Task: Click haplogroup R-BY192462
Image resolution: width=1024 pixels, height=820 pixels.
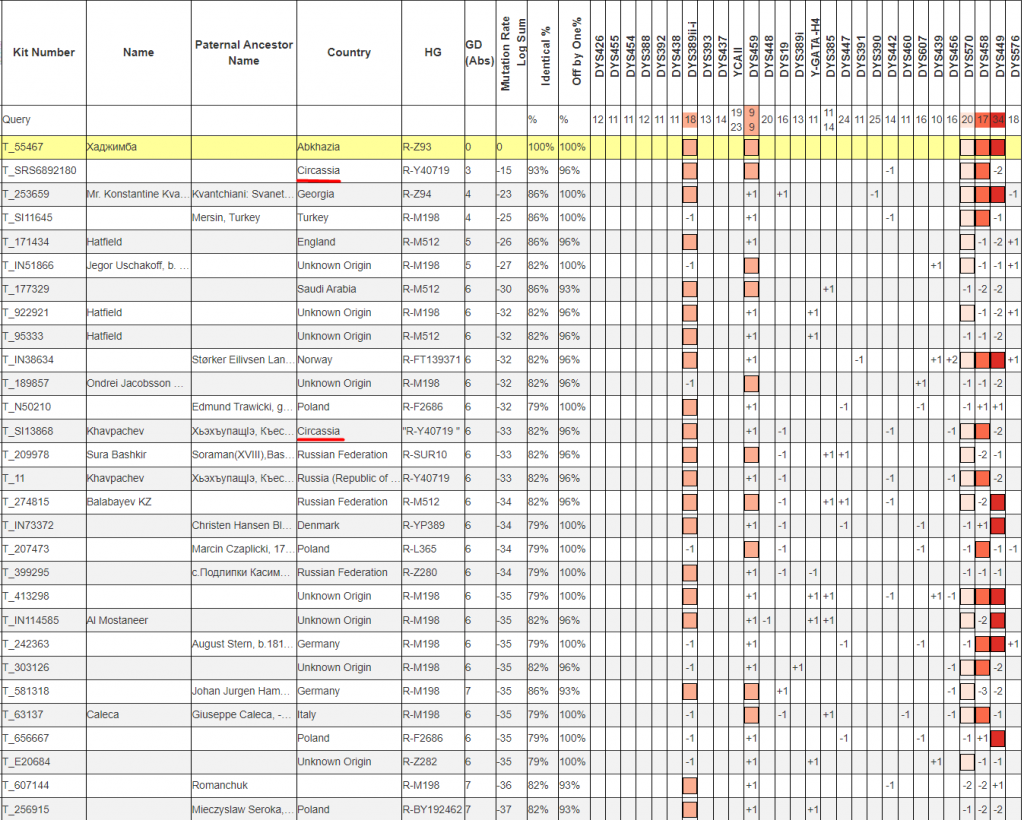Action: 432,810
